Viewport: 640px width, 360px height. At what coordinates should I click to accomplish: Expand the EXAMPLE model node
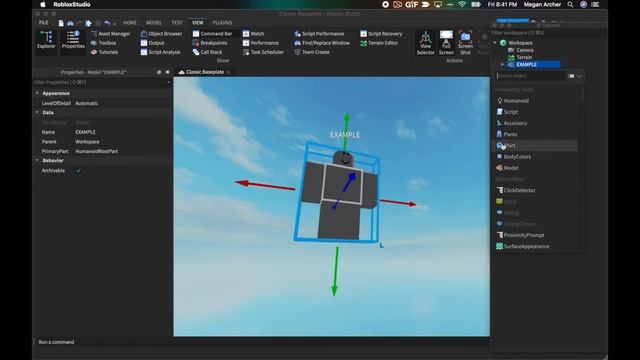point(502,64)
